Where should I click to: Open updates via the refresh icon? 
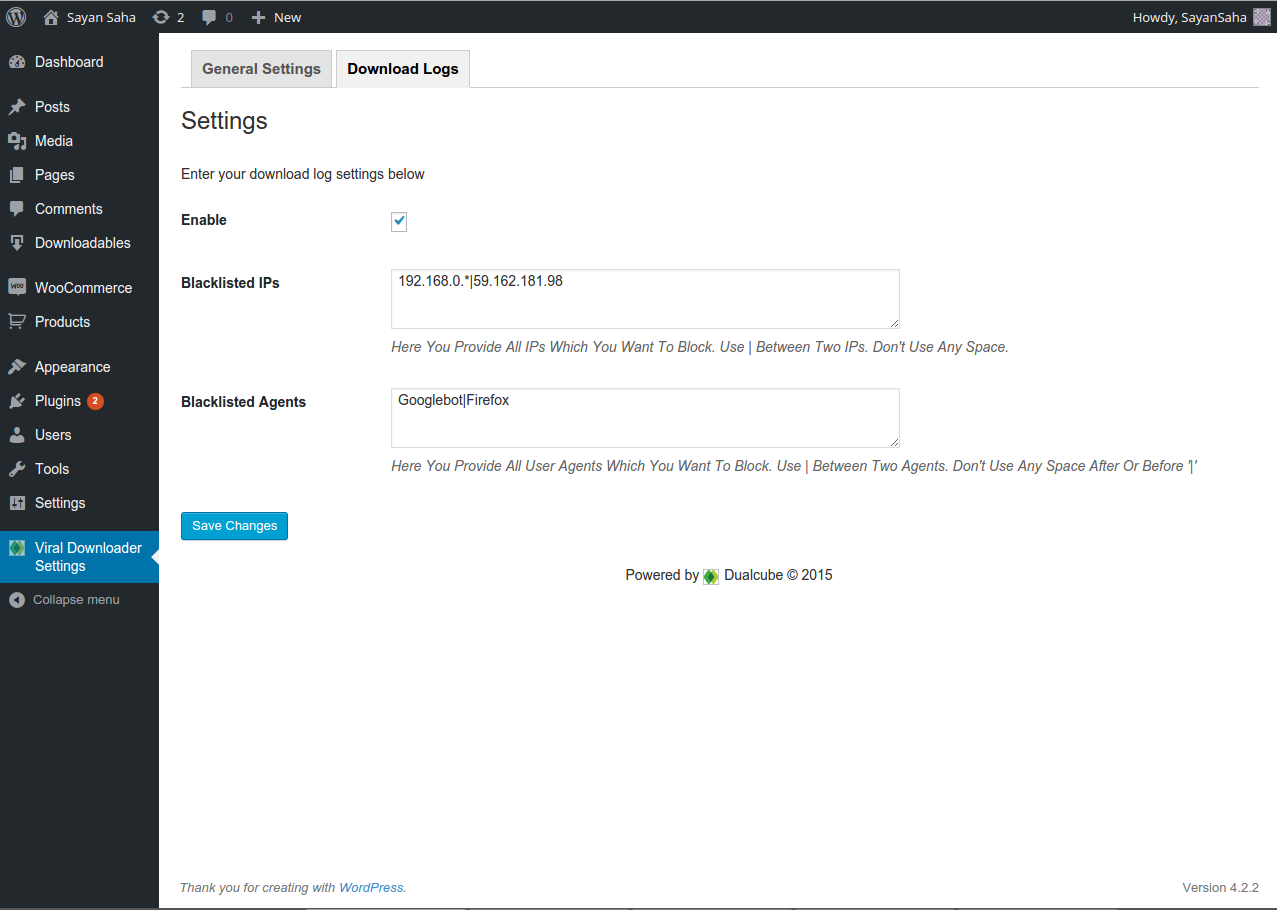[x=160, y=16]
